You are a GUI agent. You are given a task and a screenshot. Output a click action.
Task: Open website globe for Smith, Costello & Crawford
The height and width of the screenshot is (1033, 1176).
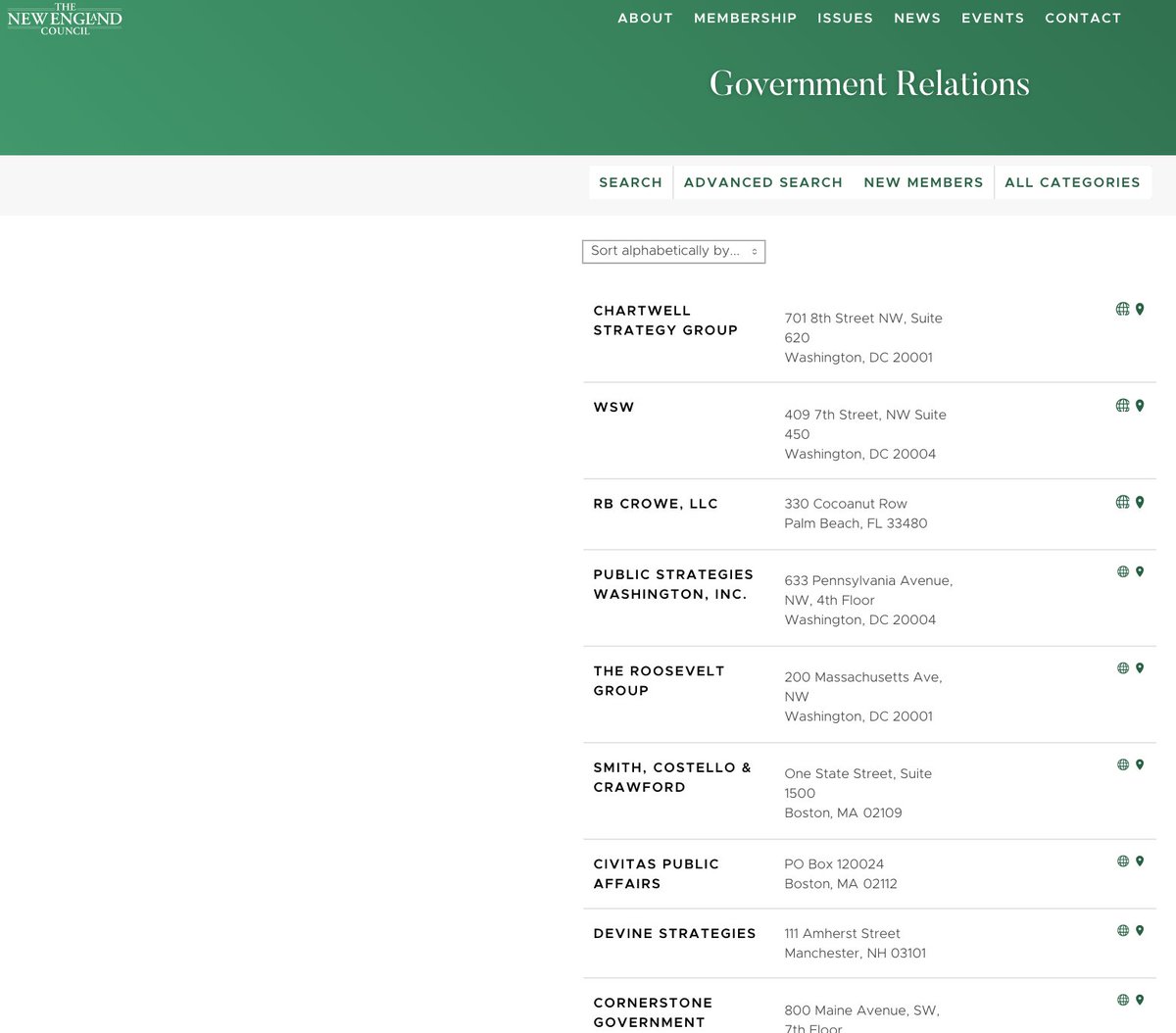coord(1123,764)
